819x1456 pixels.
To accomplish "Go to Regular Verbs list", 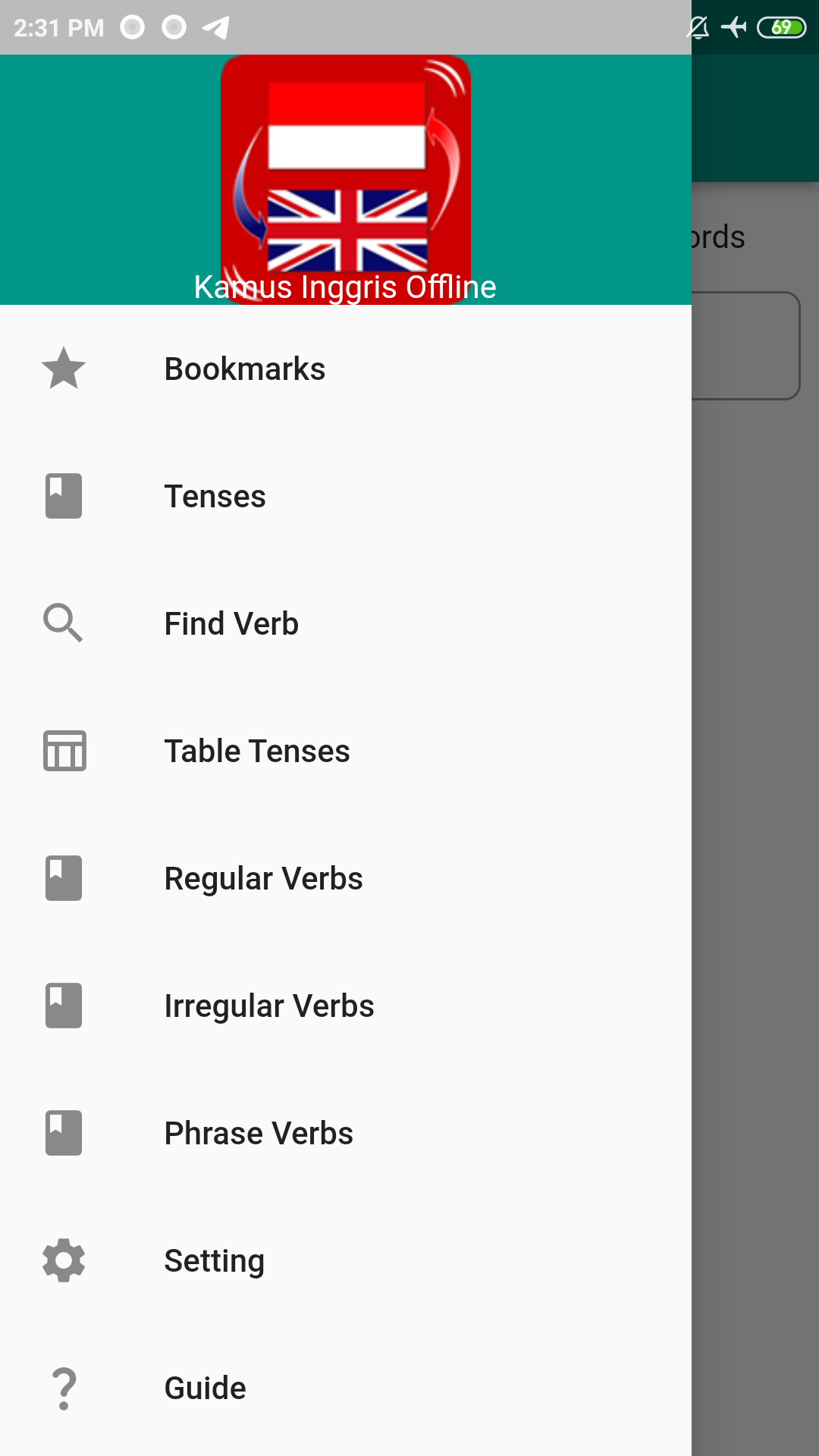I will pyautogui.click(x=346, y=878).
